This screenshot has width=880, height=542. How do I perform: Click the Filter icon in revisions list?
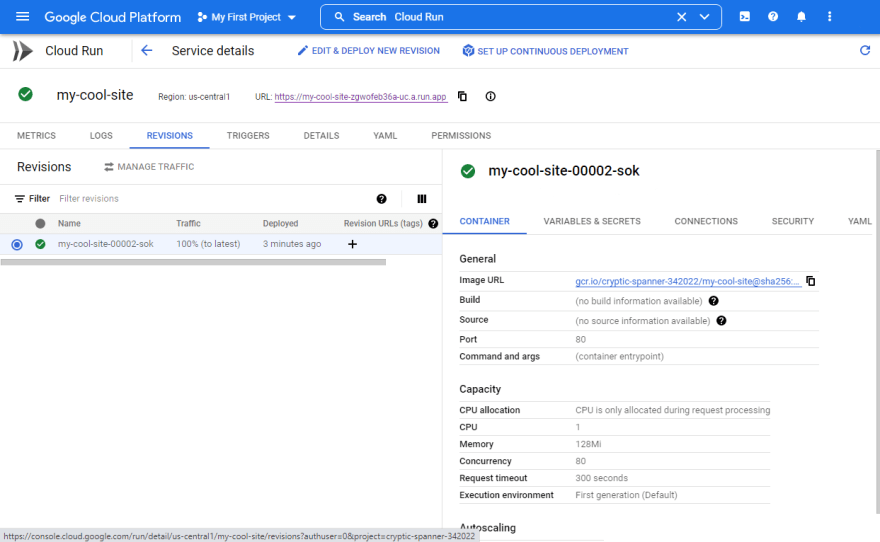point(20,199)
